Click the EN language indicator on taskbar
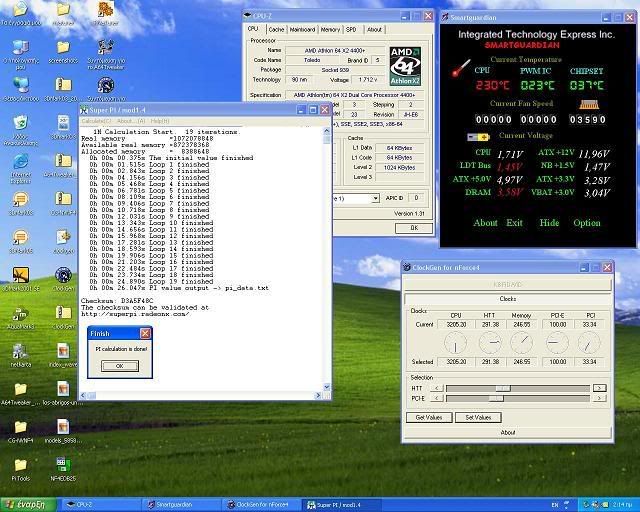Image resolution: width=640 pixels, height=512 pixels. click(555, 505)
